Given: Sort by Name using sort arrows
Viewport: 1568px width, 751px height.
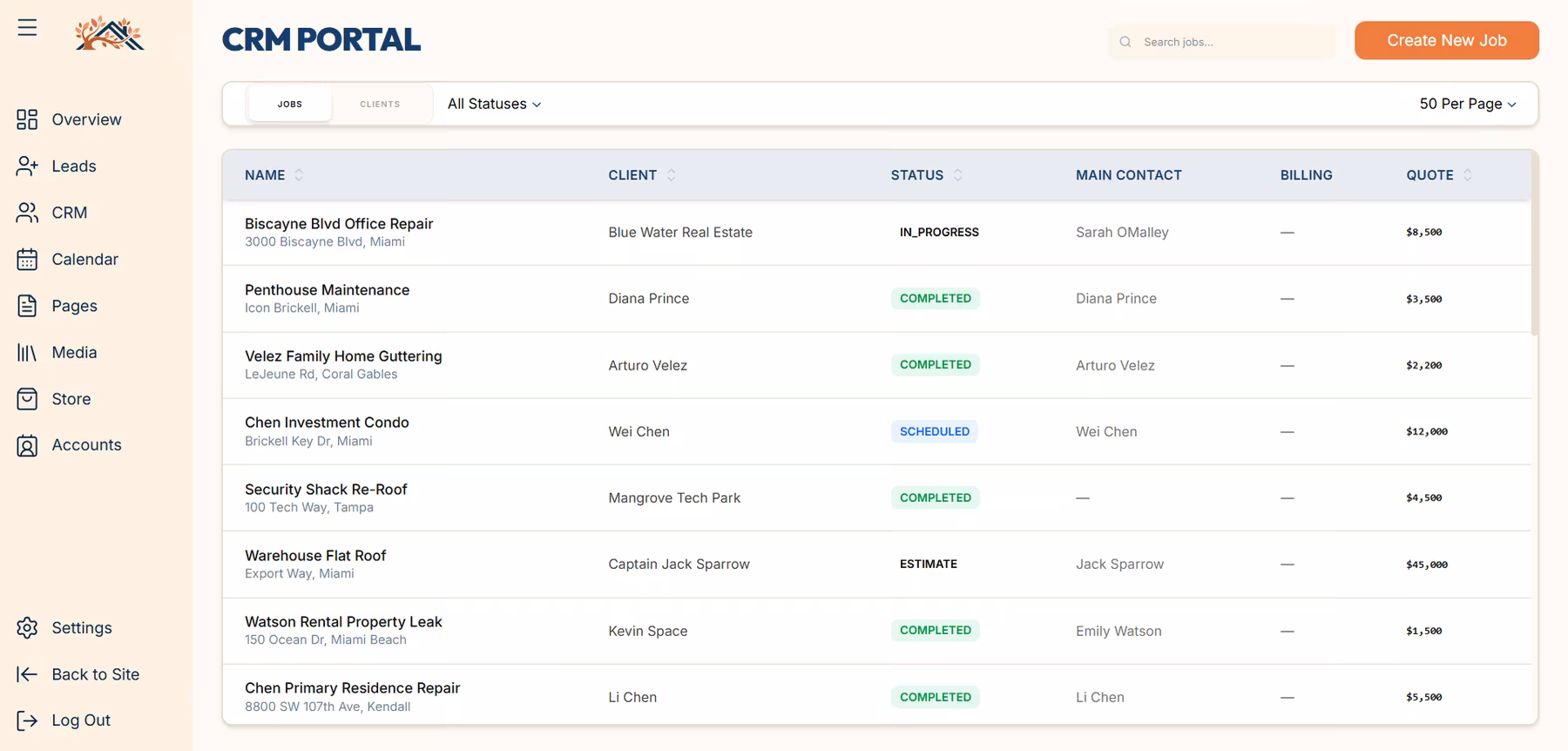Looking at the screenshot, I should (x=299, y=175).
